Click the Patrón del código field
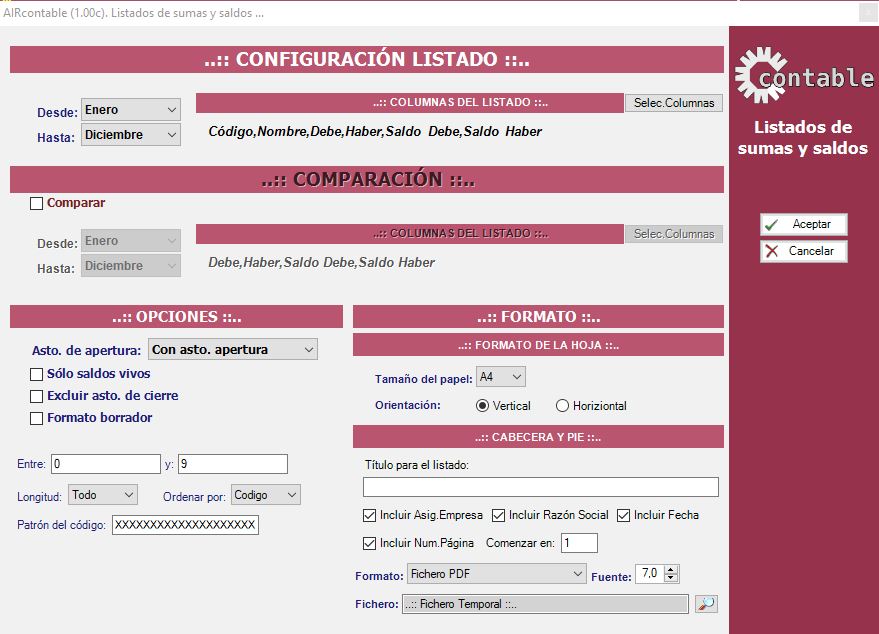 pos(185,525)
